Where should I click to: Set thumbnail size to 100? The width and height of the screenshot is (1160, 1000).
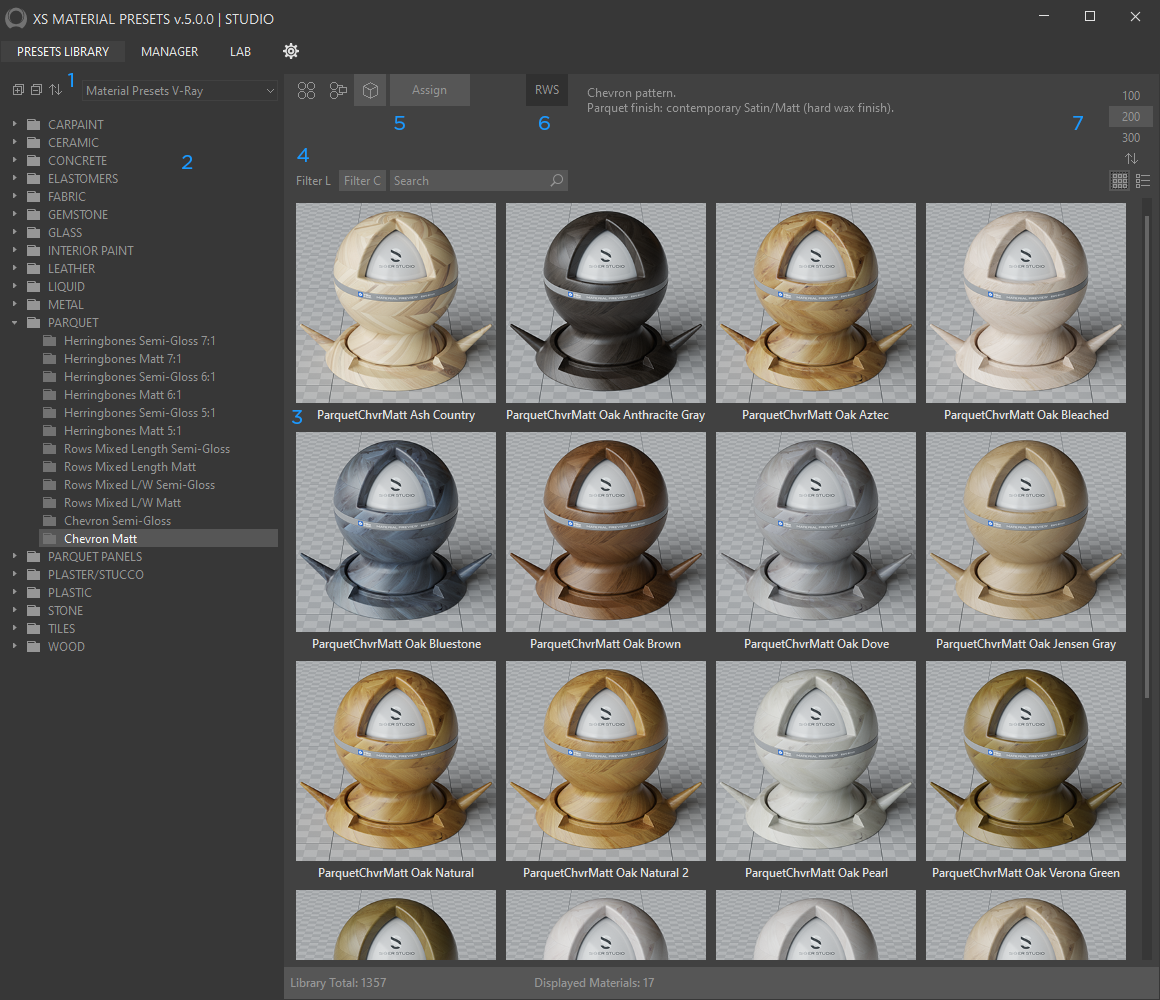[x=1130, y=95]
